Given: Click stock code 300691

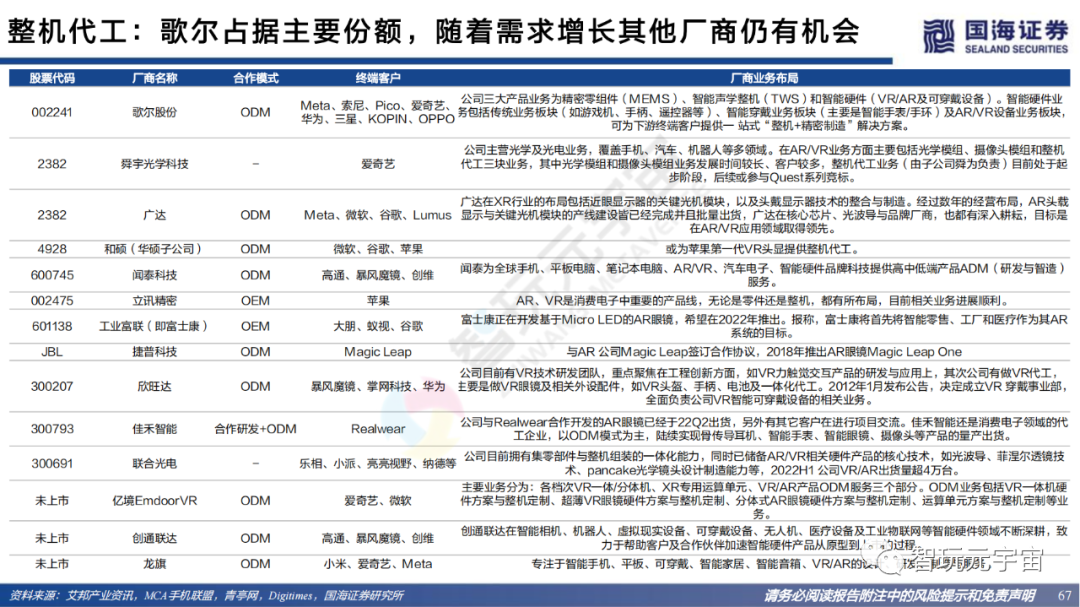Looking at the screenshot, I should 52,464.
